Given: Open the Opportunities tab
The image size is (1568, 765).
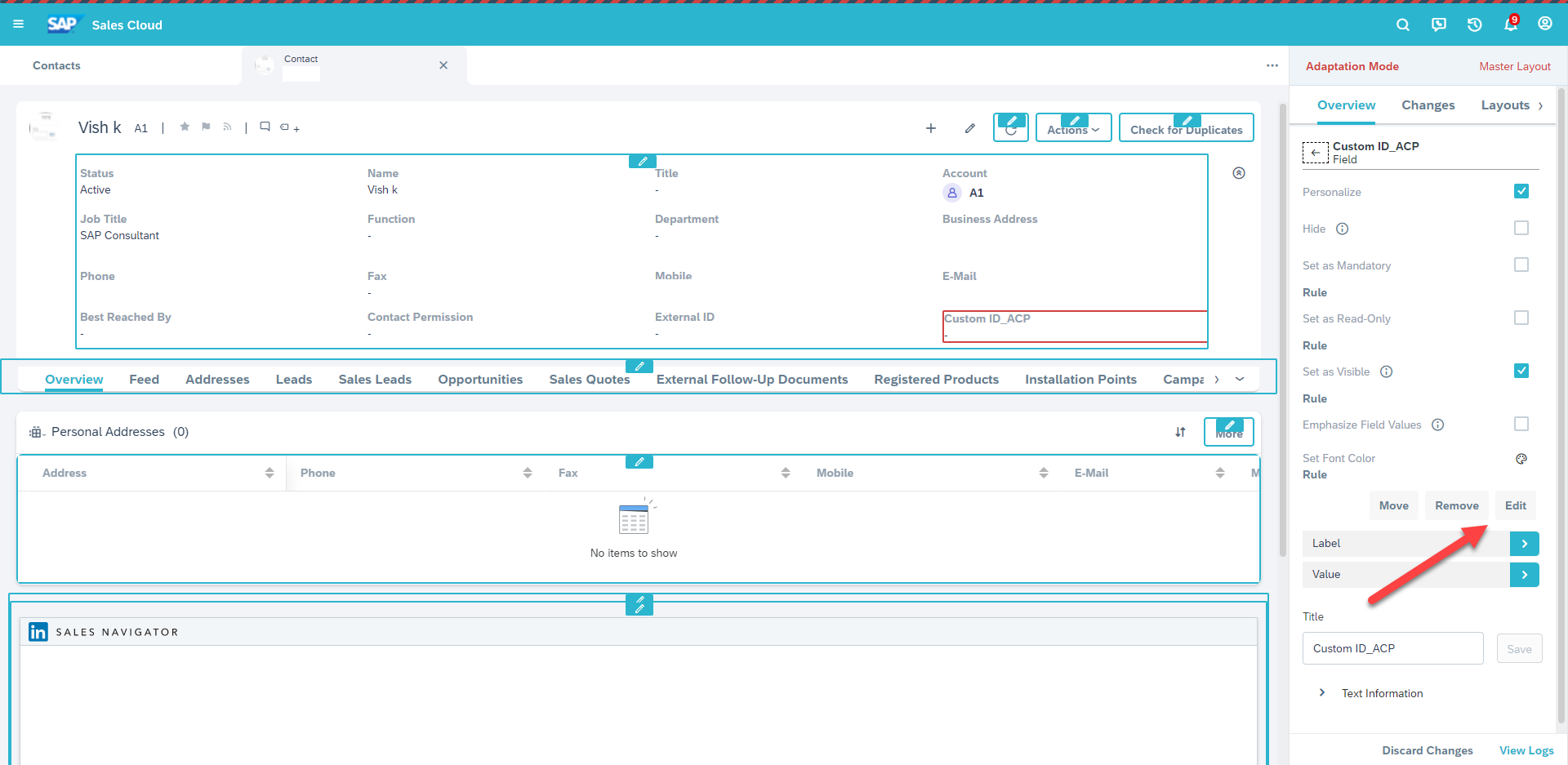Looking at the screenshot, I should tap(480, 380).
